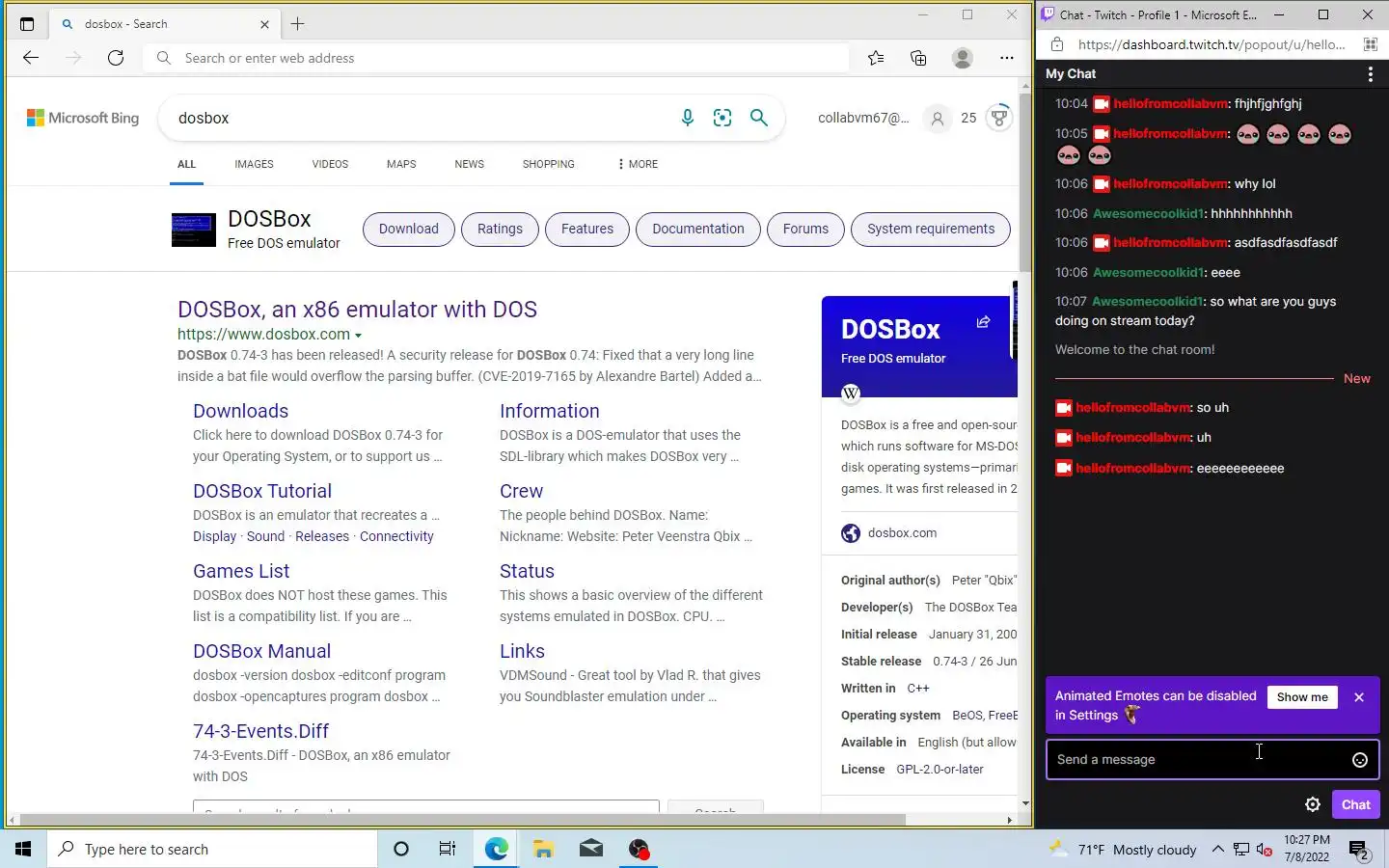This screenshot has width=1389, height=868.
Task: Open Windows Start menu
Action: 23,849
